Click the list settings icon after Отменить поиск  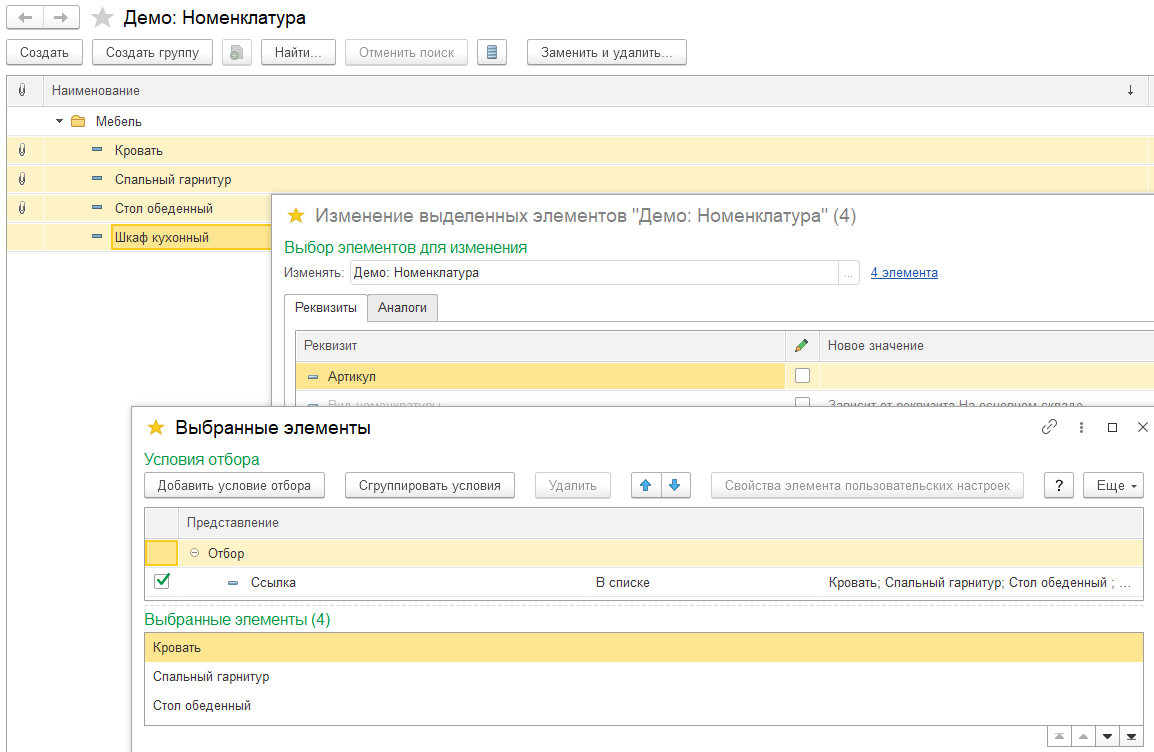[x=492, y=52]
